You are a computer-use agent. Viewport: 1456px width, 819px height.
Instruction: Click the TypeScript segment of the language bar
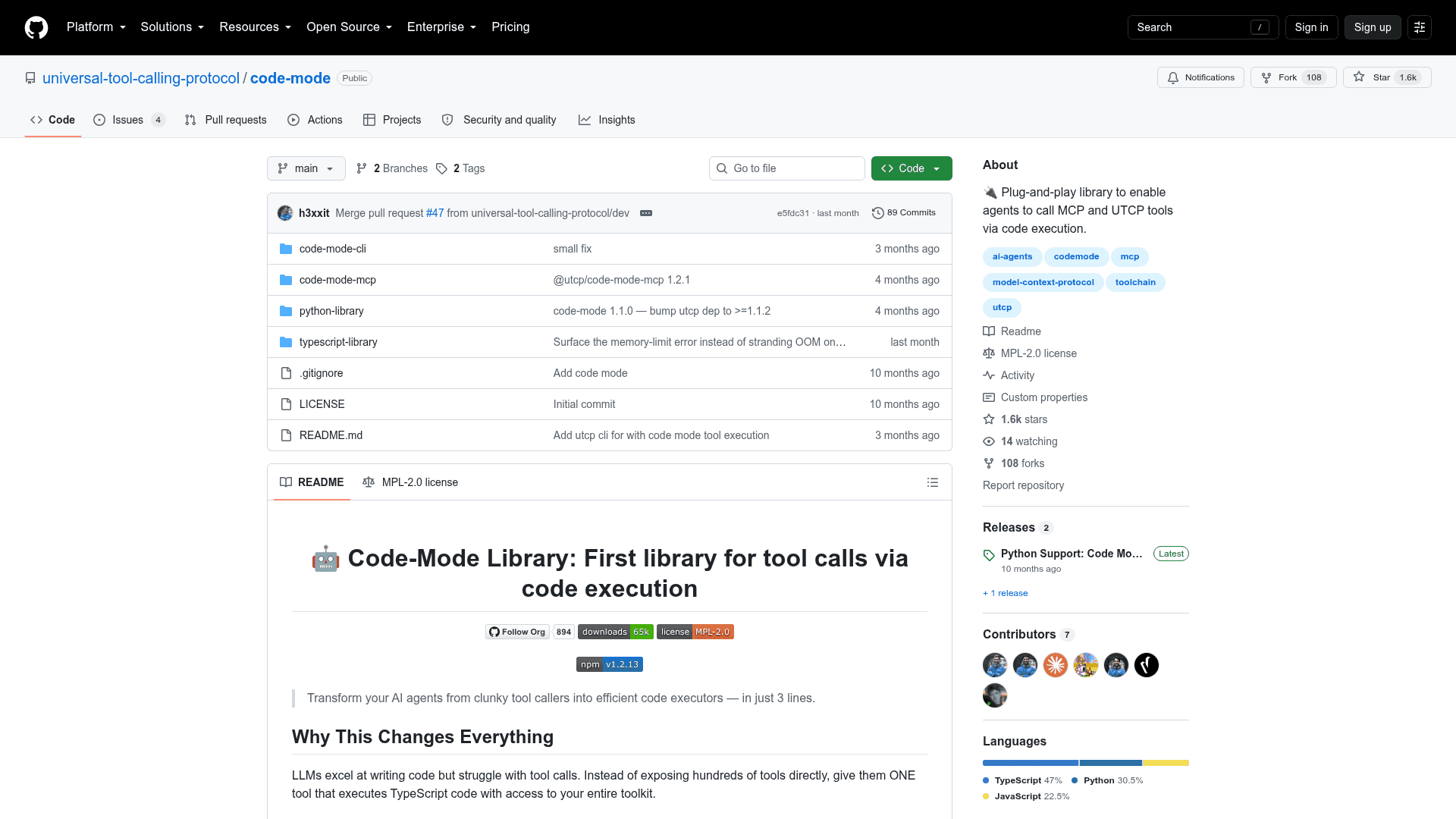pos(1031,763)
